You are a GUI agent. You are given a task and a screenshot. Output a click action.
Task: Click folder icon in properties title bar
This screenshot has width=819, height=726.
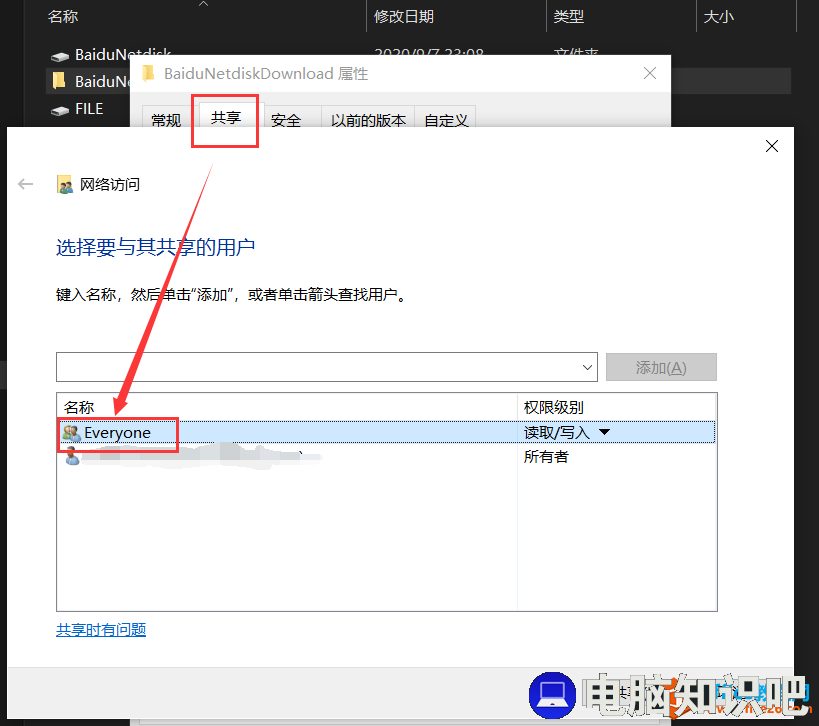click(x=148, y=73)
